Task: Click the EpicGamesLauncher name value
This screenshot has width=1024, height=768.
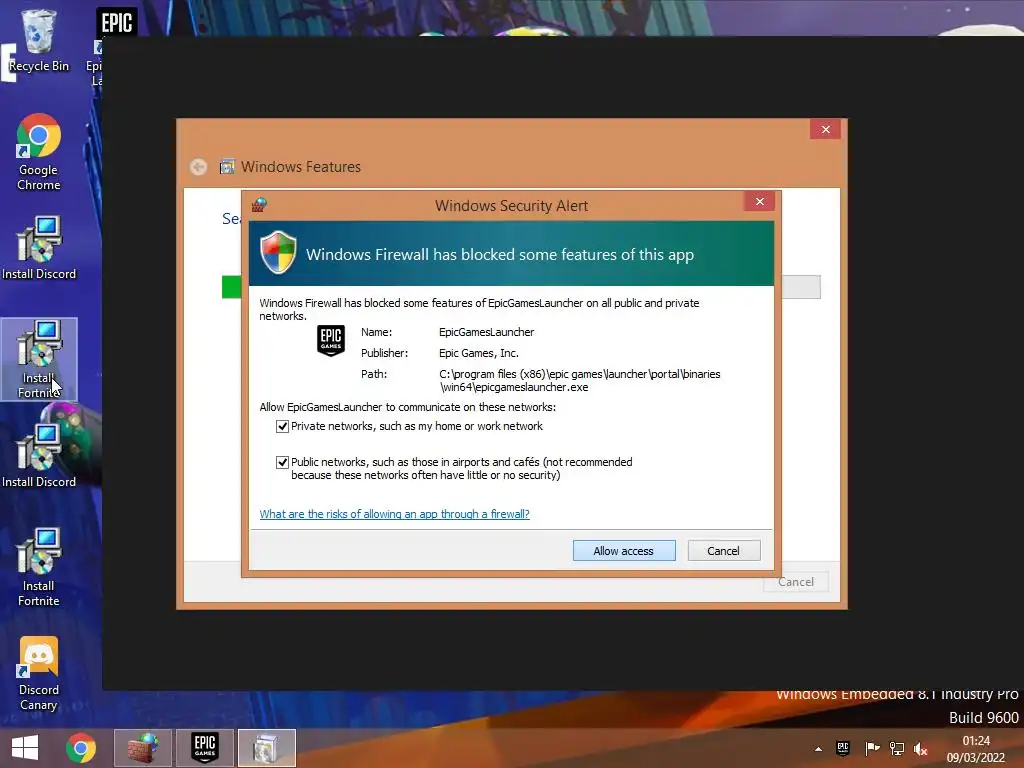Action: point(487,332)
